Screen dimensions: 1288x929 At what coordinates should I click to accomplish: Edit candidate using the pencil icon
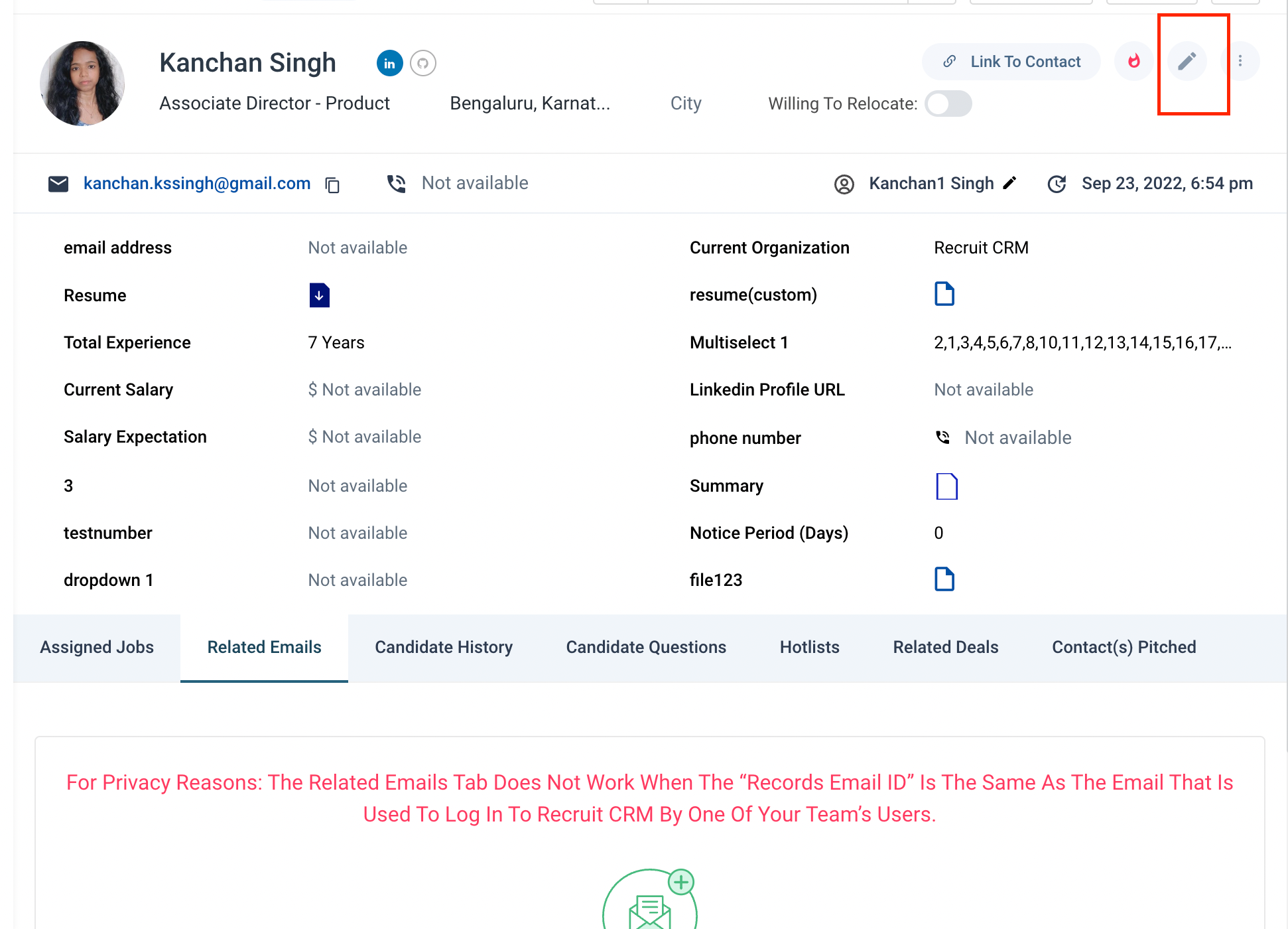point(1187,61)
